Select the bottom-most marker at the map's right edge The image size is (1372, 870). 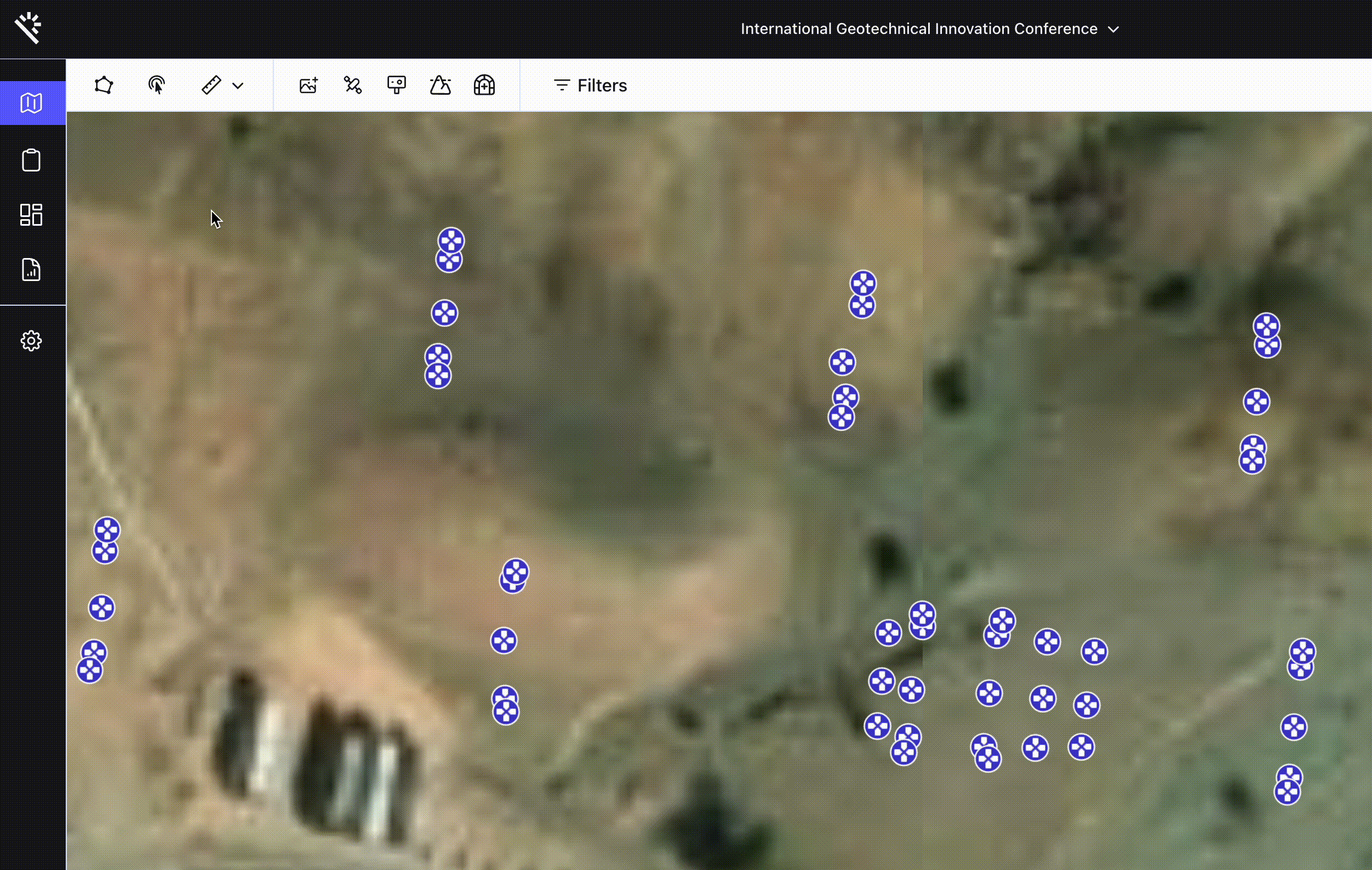[x=1287, y=791]
